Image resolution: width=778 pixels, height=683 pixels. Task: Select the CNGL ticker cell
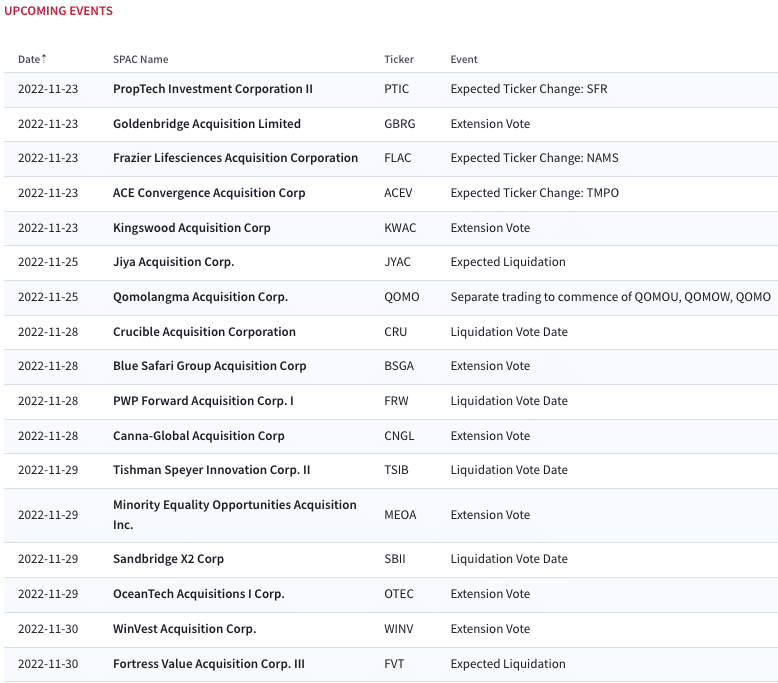(399, 436)
